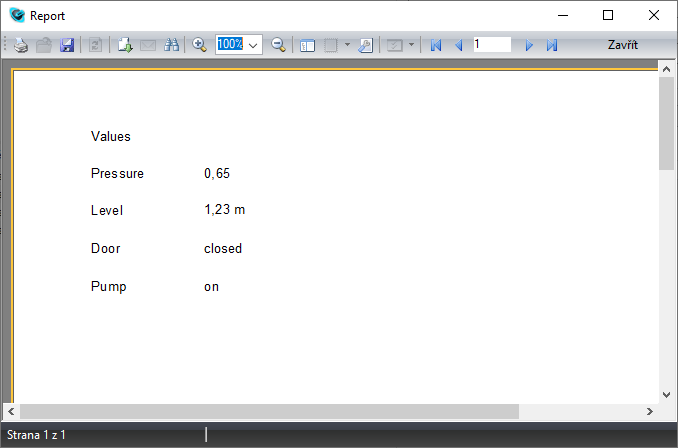The width and height of the screenshot is (678, 448).
Task: Send the report by email with the envelope icon
Action: (148, 45)
